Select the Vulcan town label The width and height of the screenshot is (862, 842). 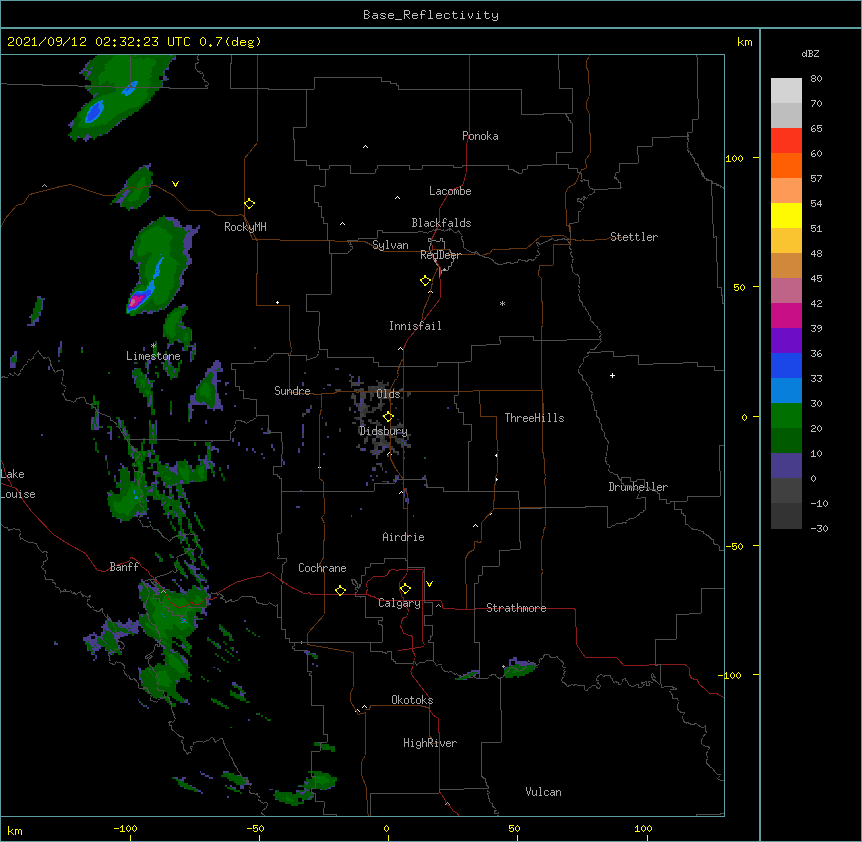point(543,792)
